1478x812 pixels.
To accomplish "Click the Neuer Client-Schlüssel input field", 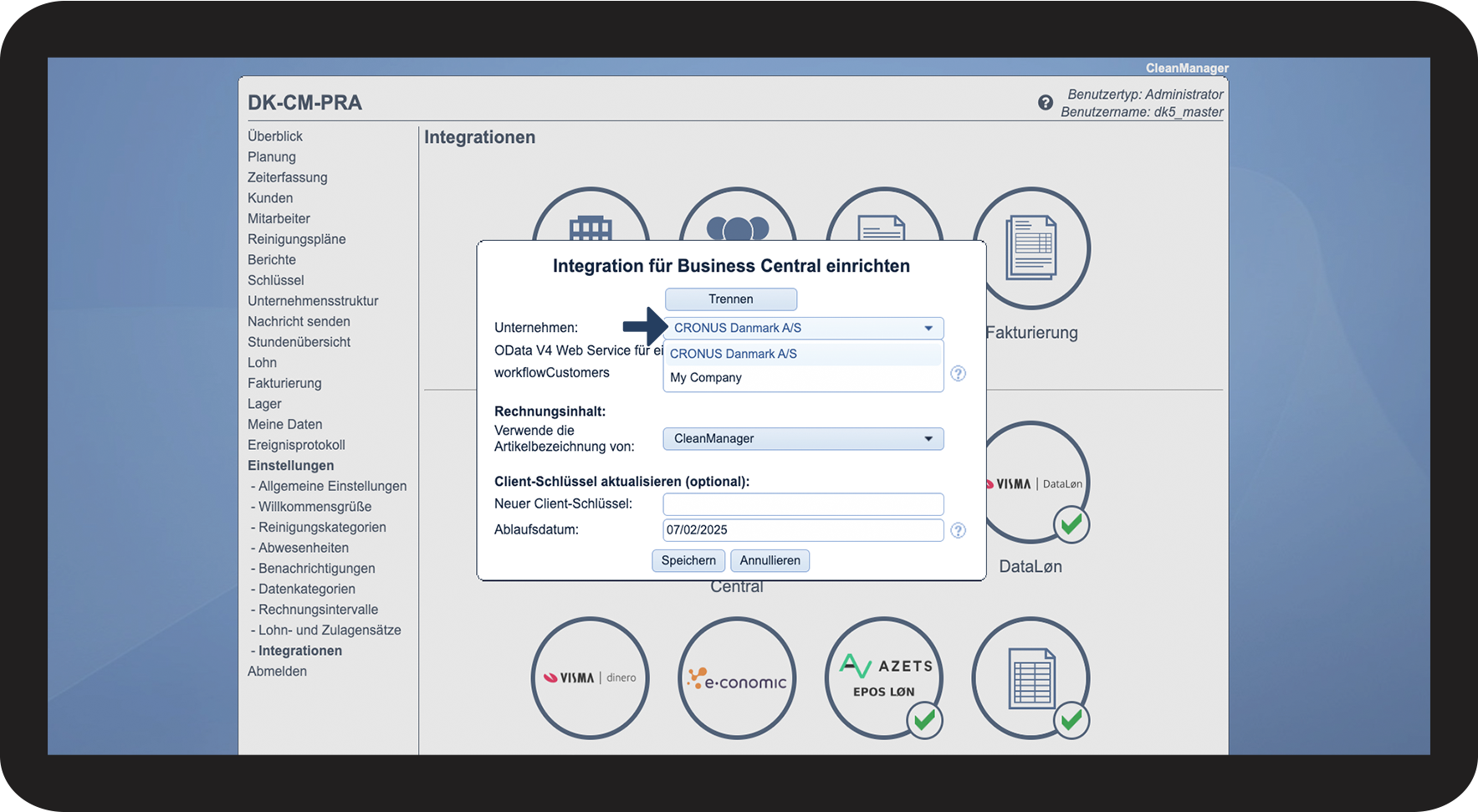I will pos(803,504).
